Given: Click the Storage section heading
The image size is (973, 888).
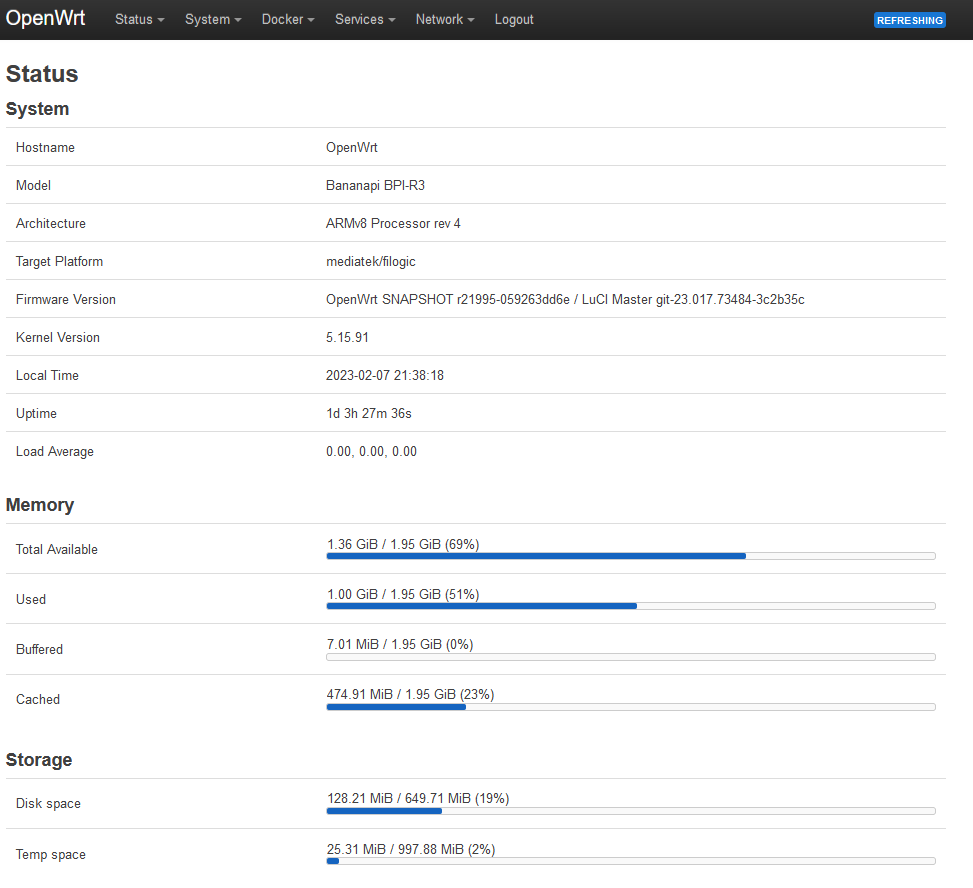Looking at the screenshot, I should (39, 760).
